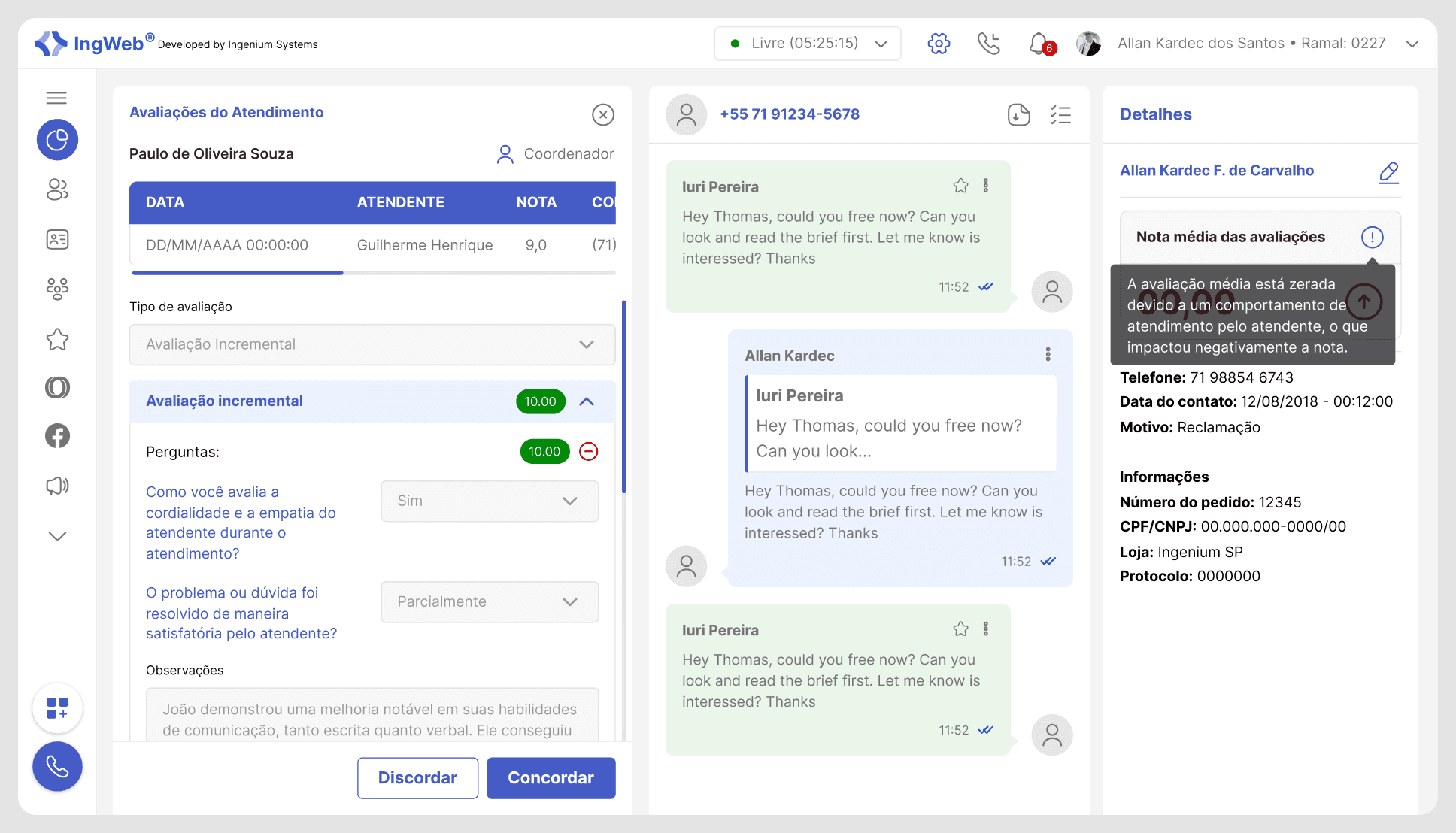Open the team group icon in sidebar
Image resolution: width=1456 pixels, height=833 pixels.
pyautogui.click(x=57, y=289)
